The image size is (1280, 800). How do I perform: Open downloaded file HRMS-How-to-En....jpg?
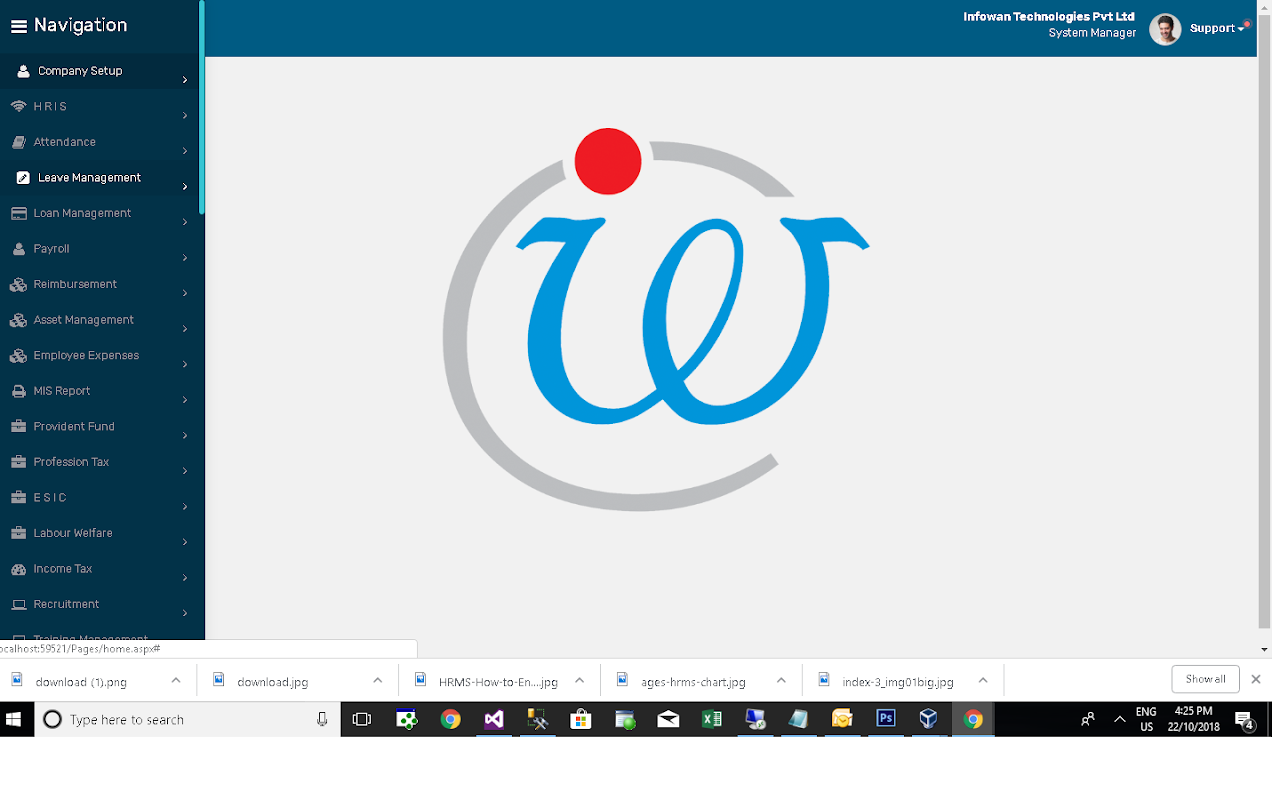coord(497,682)
